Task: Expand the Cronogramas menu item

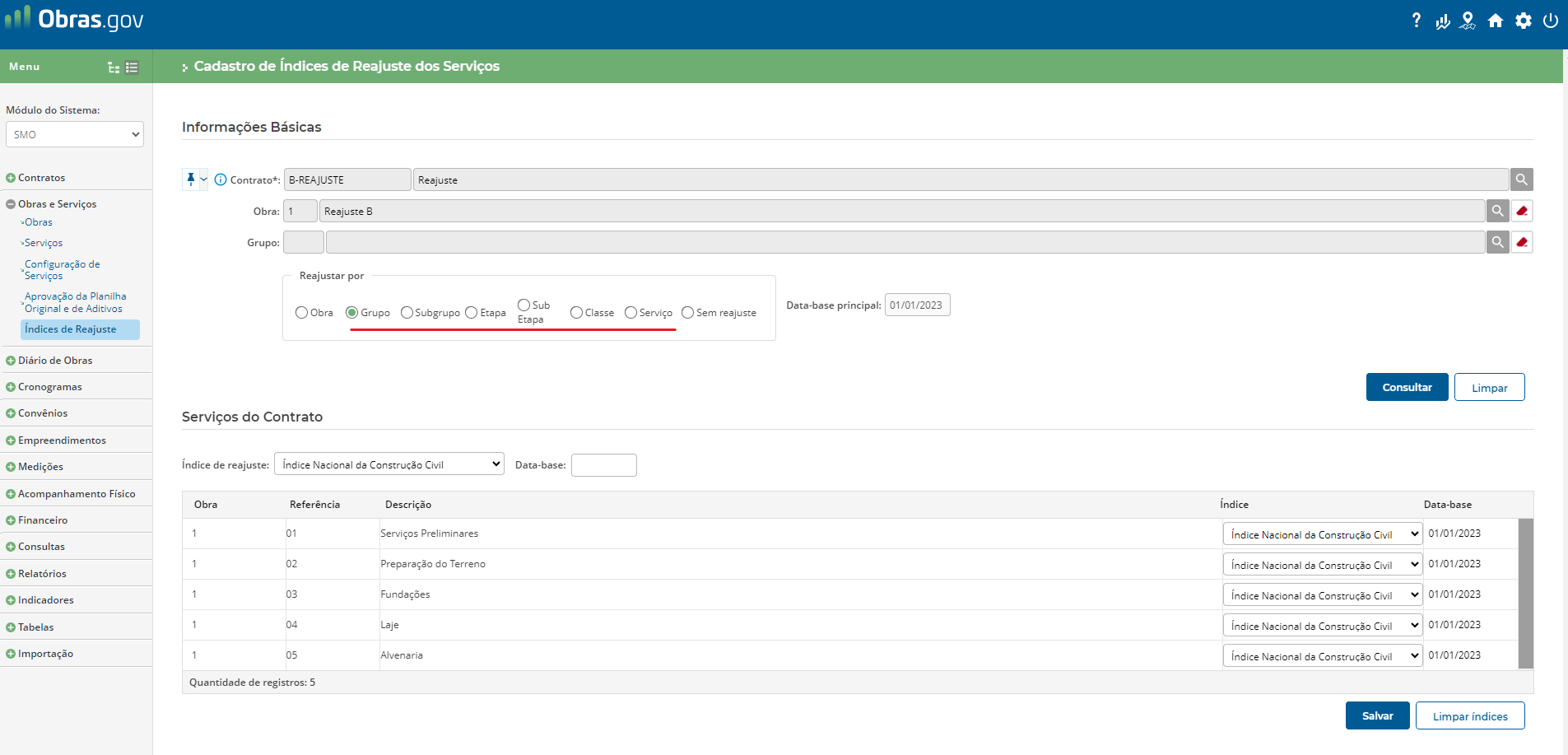Action: 49,387
